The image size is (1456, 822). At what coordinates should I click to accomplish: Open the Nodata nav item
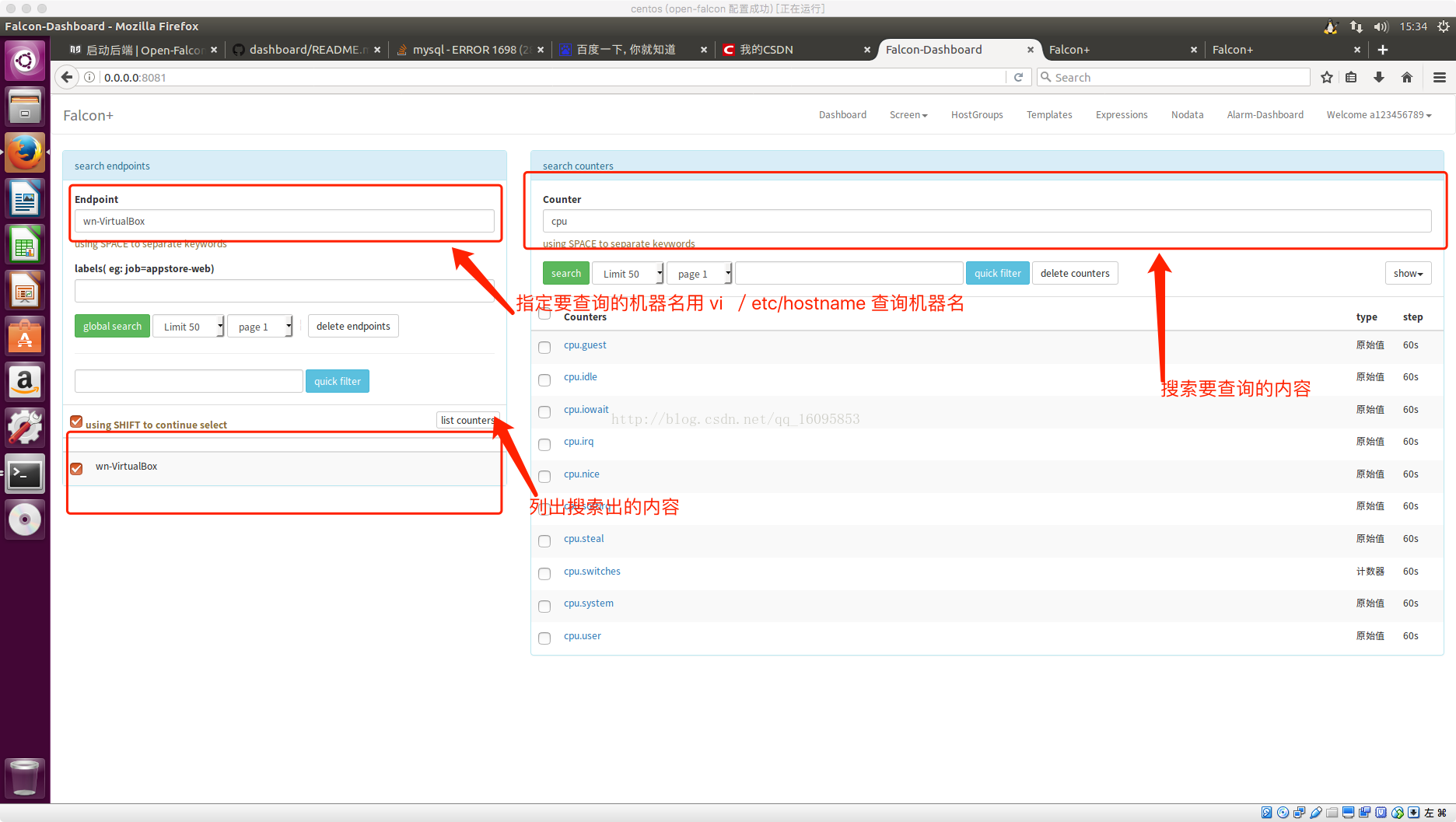coord(1187,114)
